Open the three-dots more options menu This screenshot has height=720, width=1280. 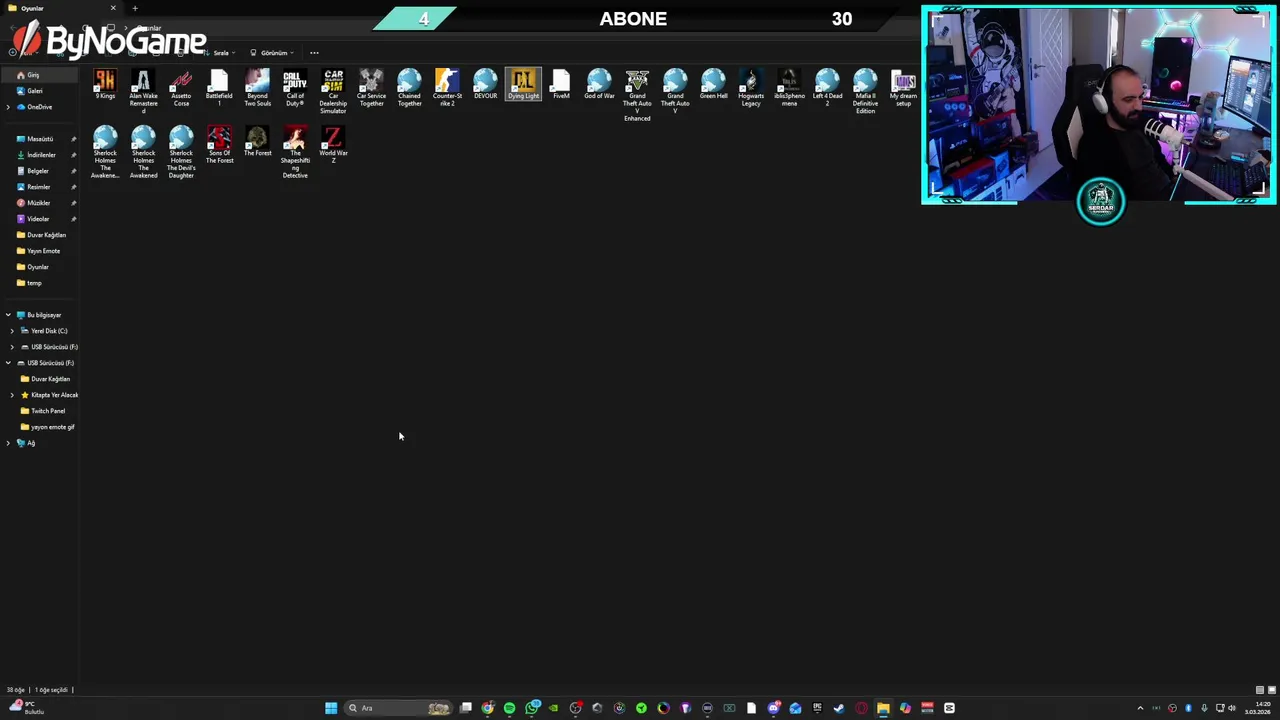tap(314, 53)
